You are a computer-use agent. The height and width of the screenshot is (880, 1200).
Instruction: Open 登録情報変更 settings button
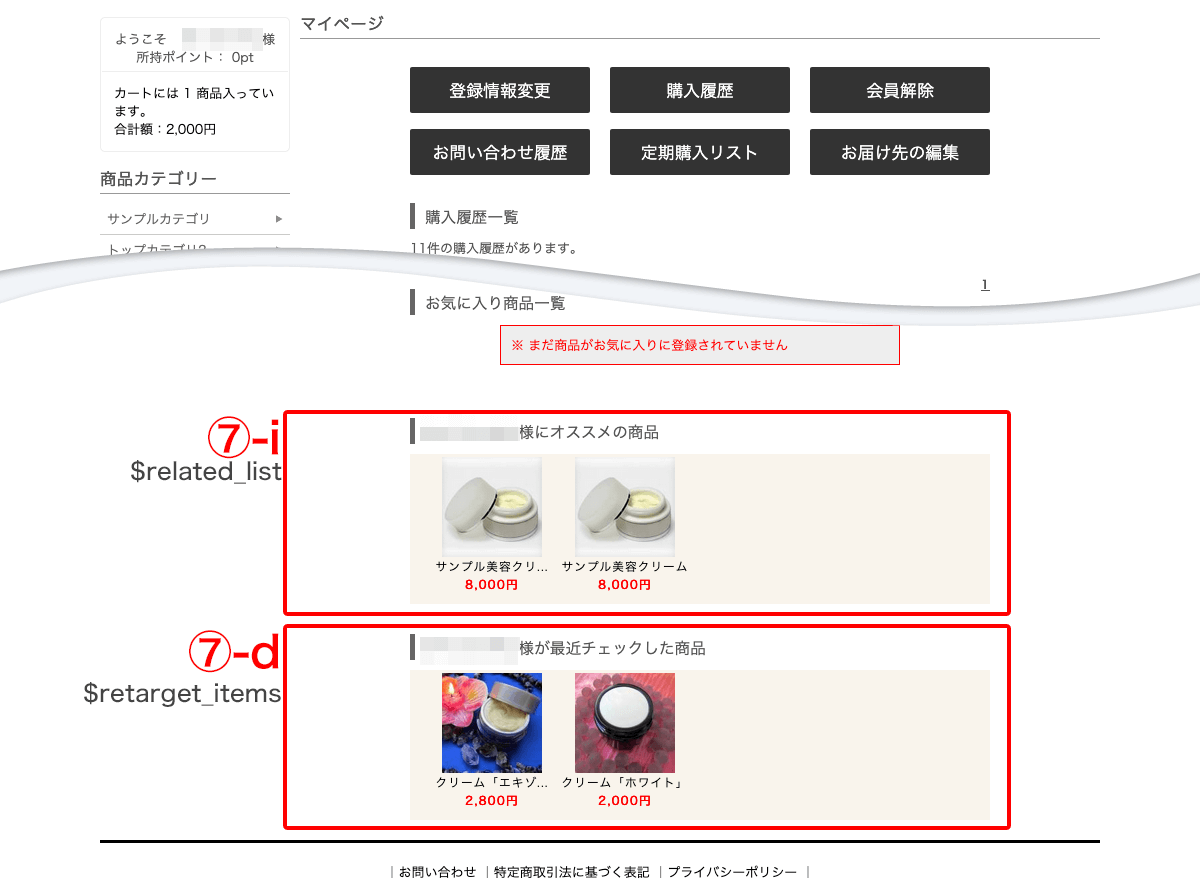click(x=500, y=90)
